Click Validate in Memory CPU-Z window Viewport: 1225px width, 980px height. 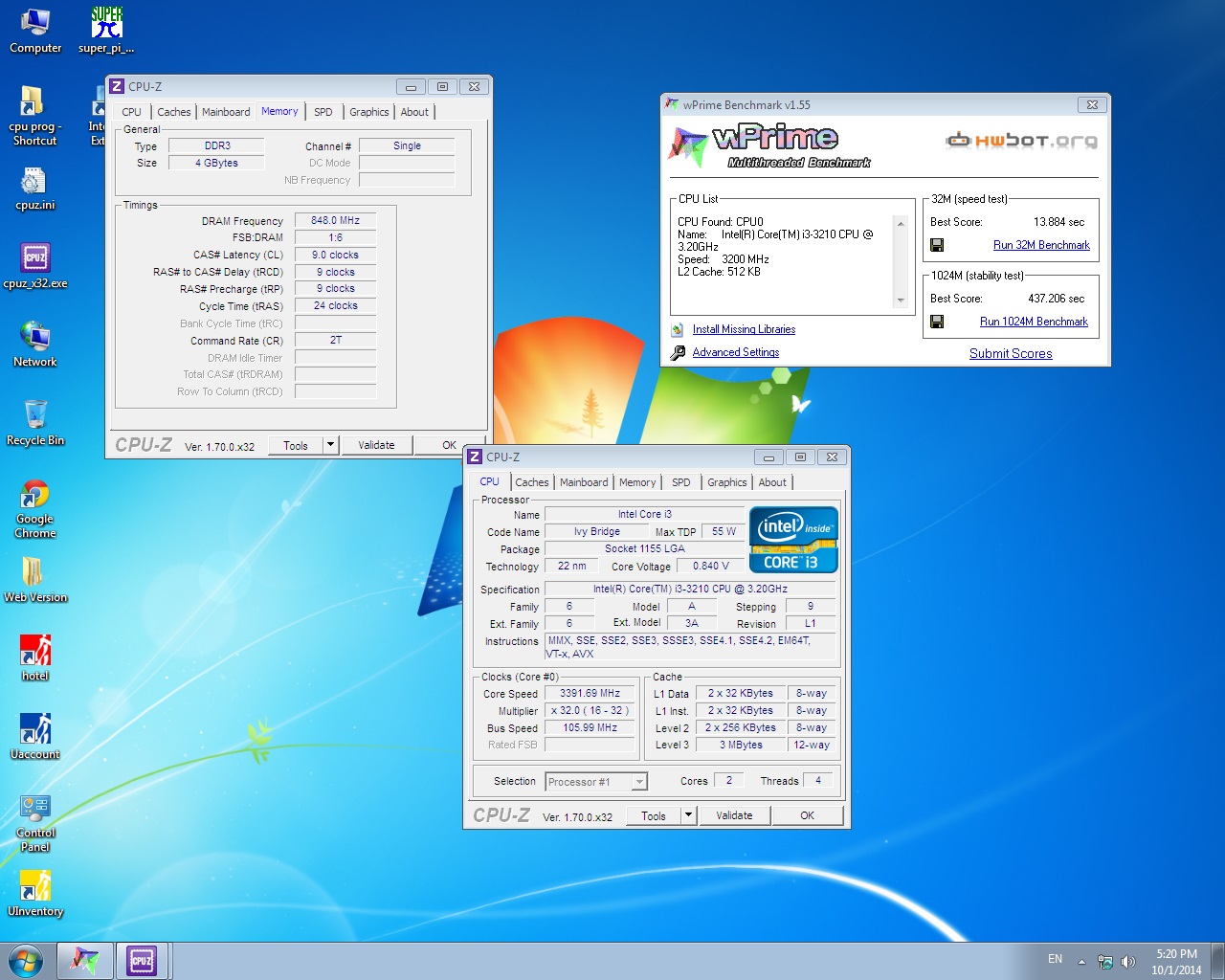pyautogui.click(x=376, y=445)
